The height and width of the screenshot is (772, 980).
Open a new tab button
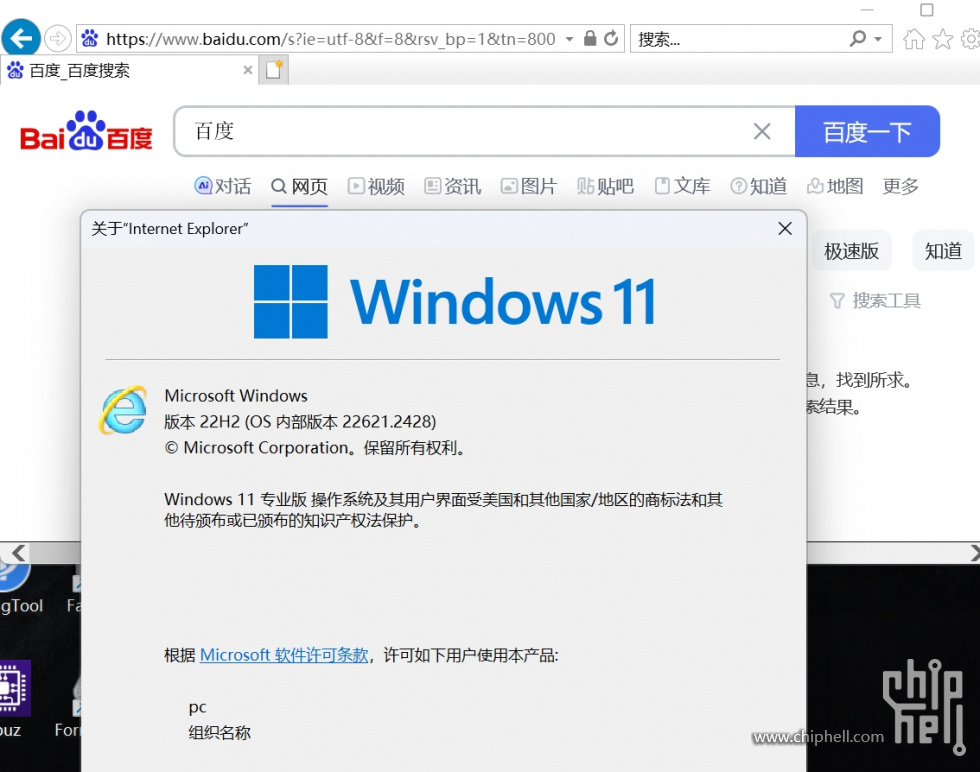pyautogui.click(x=274, y=70)
